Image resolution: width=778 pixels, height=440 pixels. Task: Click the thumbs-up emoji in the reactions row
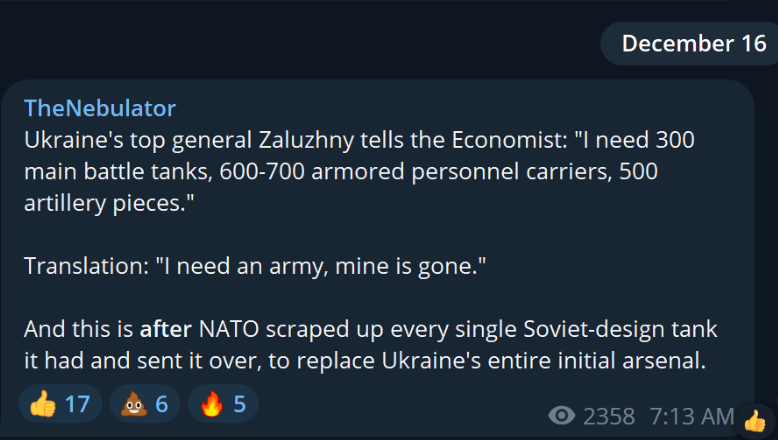(x=42, y=405)
